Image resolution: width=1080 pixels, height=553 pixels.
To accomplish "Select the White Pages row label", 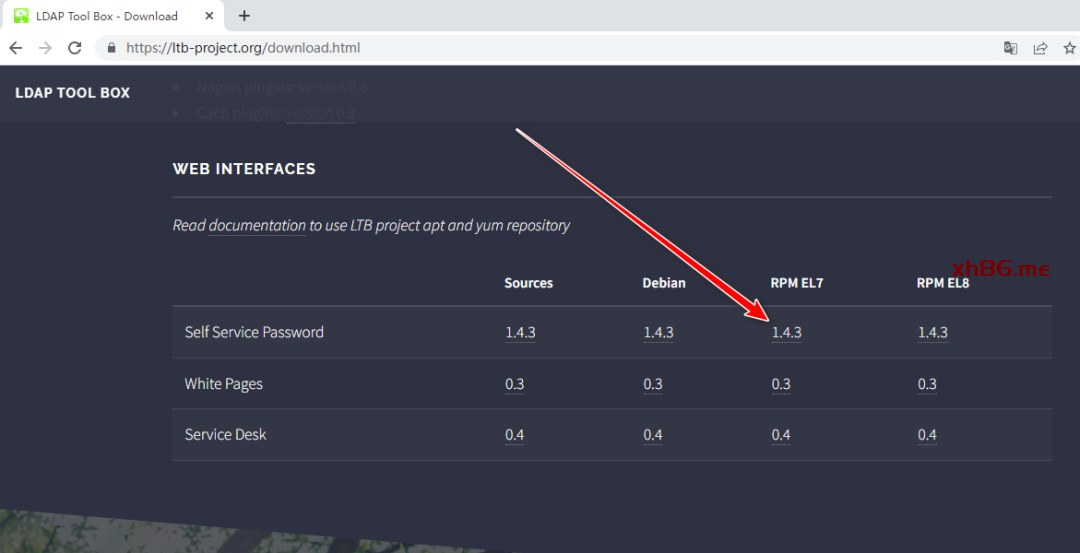I will pos(224,384).
